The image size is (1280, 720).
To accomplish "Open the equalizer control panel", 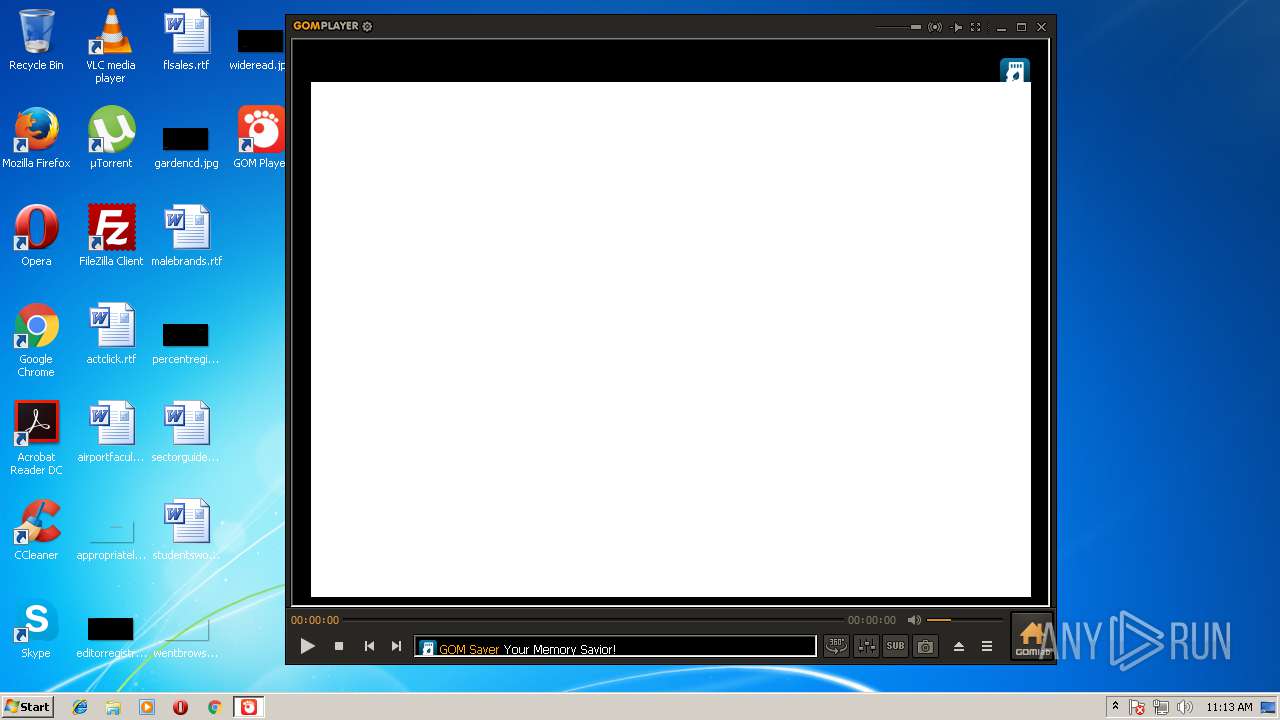I will click(x=866, y=646).
